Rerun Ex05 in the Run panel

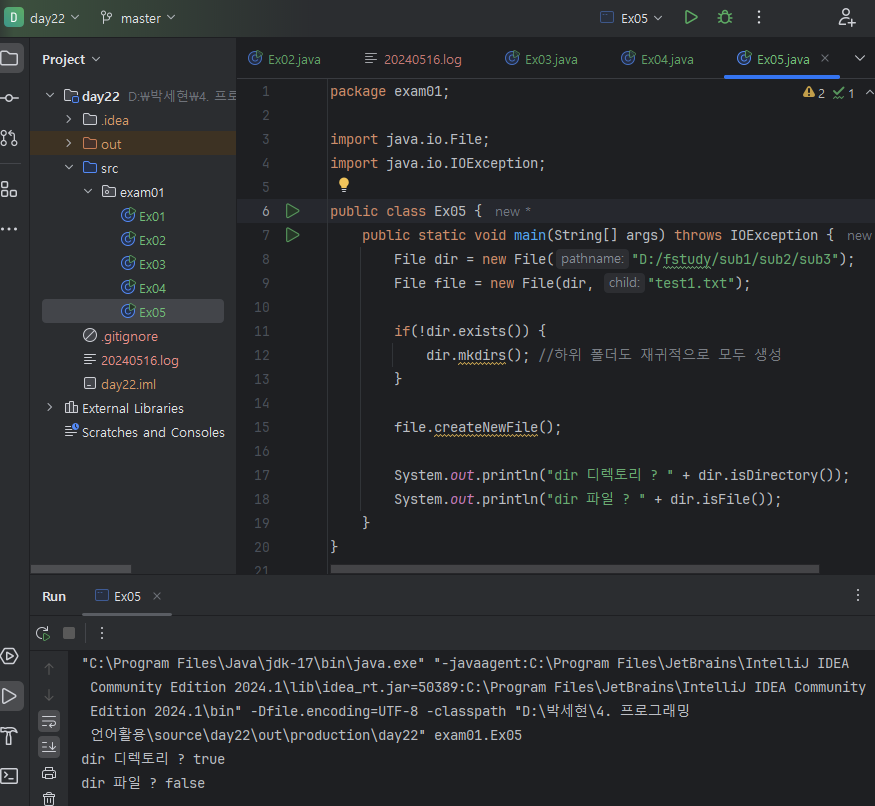(43, 633)
